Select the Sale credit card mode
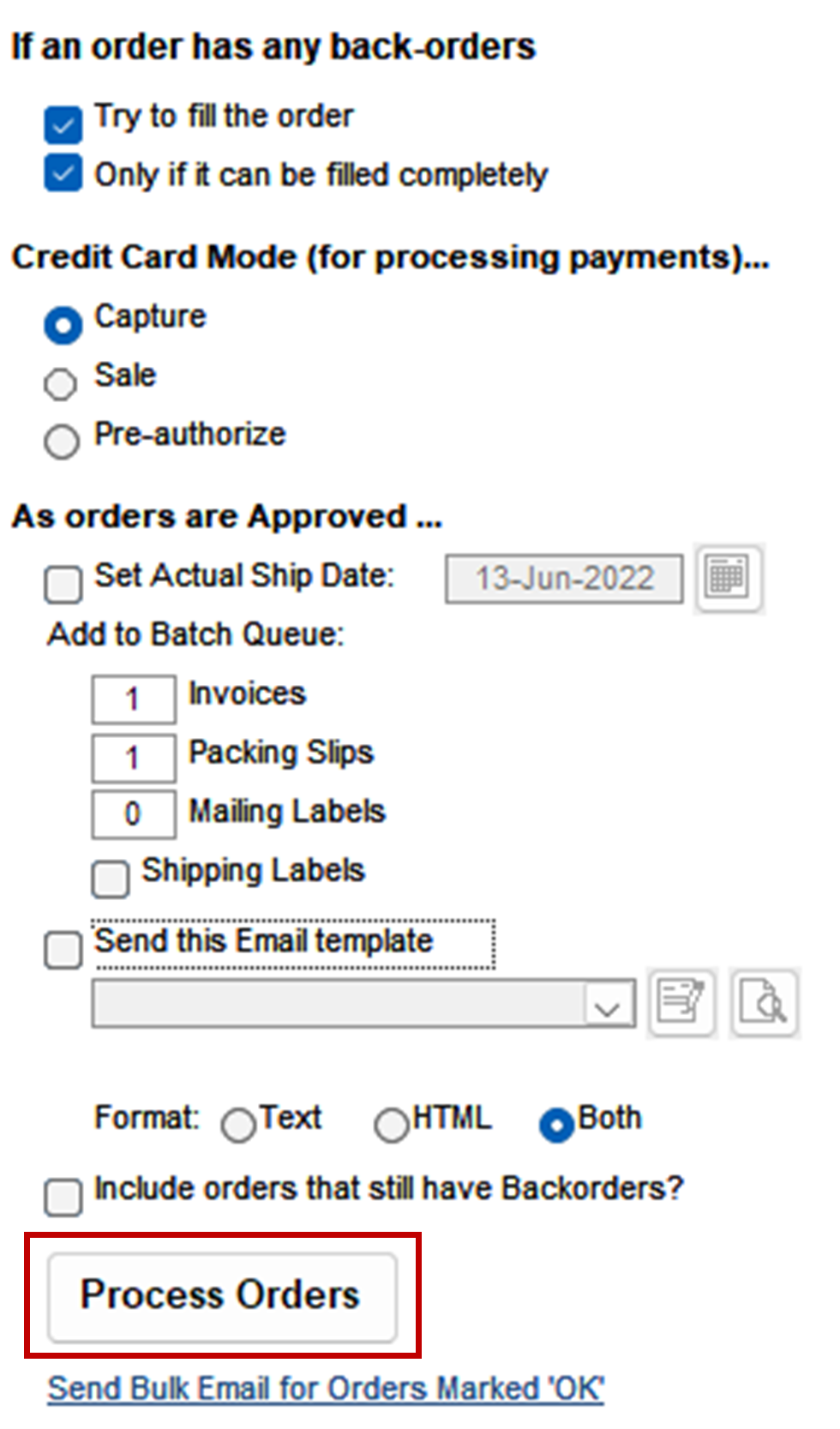Screen dimensions: 840x1429 pyautogui.click(x=61, y=383)
